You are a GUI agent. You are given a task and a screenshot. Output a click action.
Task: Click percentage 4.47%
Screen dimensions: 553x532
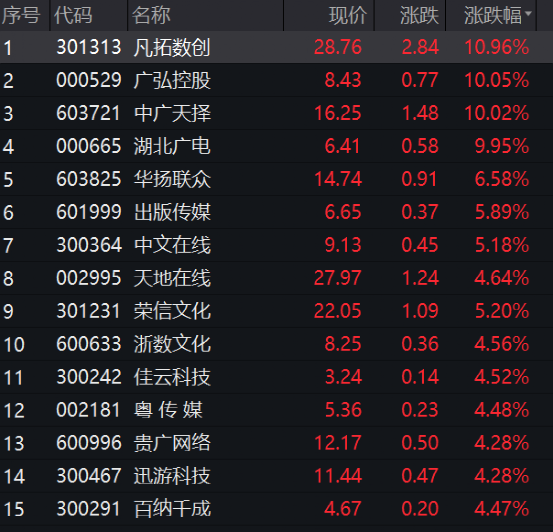tap(502, 509)
